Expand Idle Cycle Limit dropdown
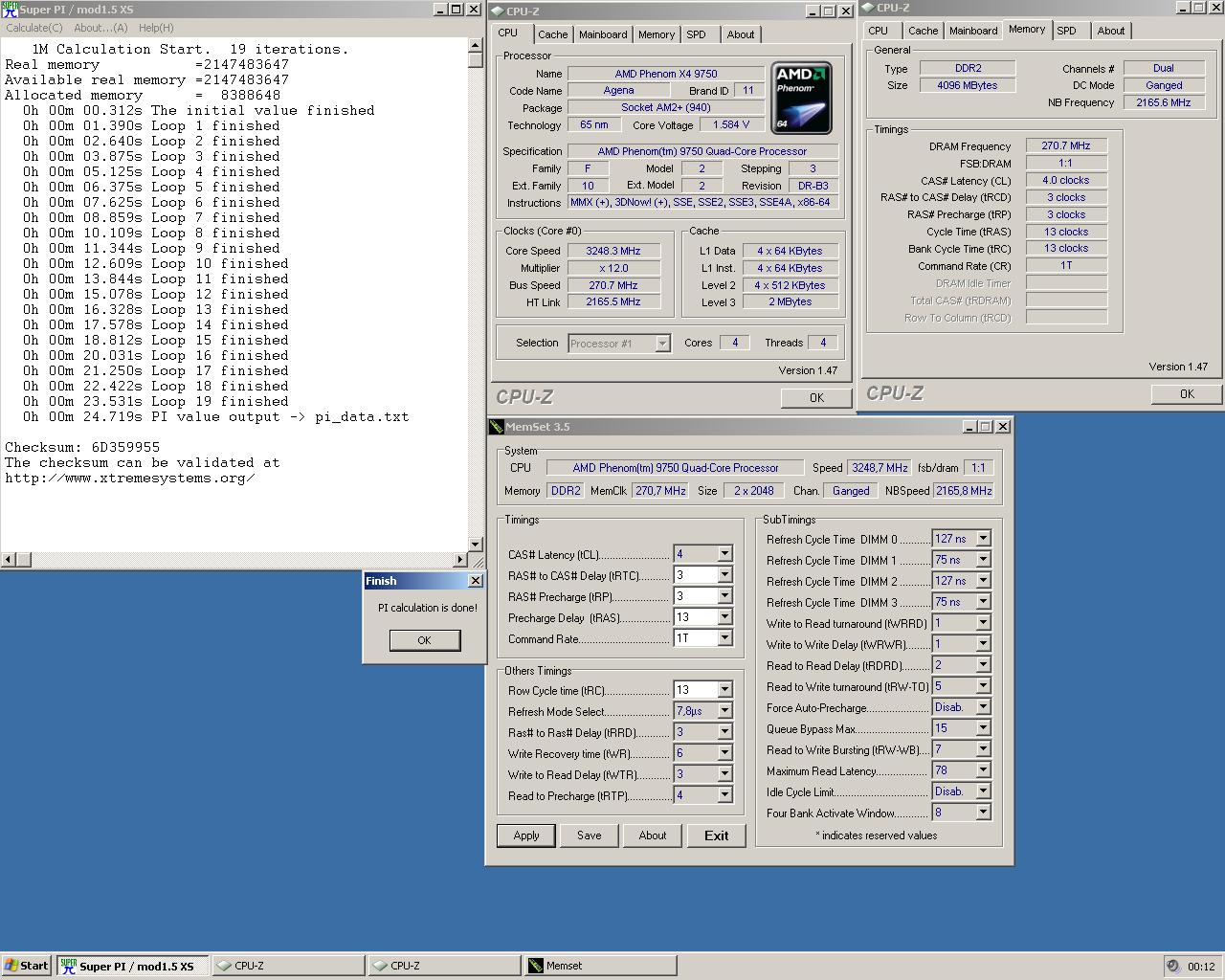 983,791
